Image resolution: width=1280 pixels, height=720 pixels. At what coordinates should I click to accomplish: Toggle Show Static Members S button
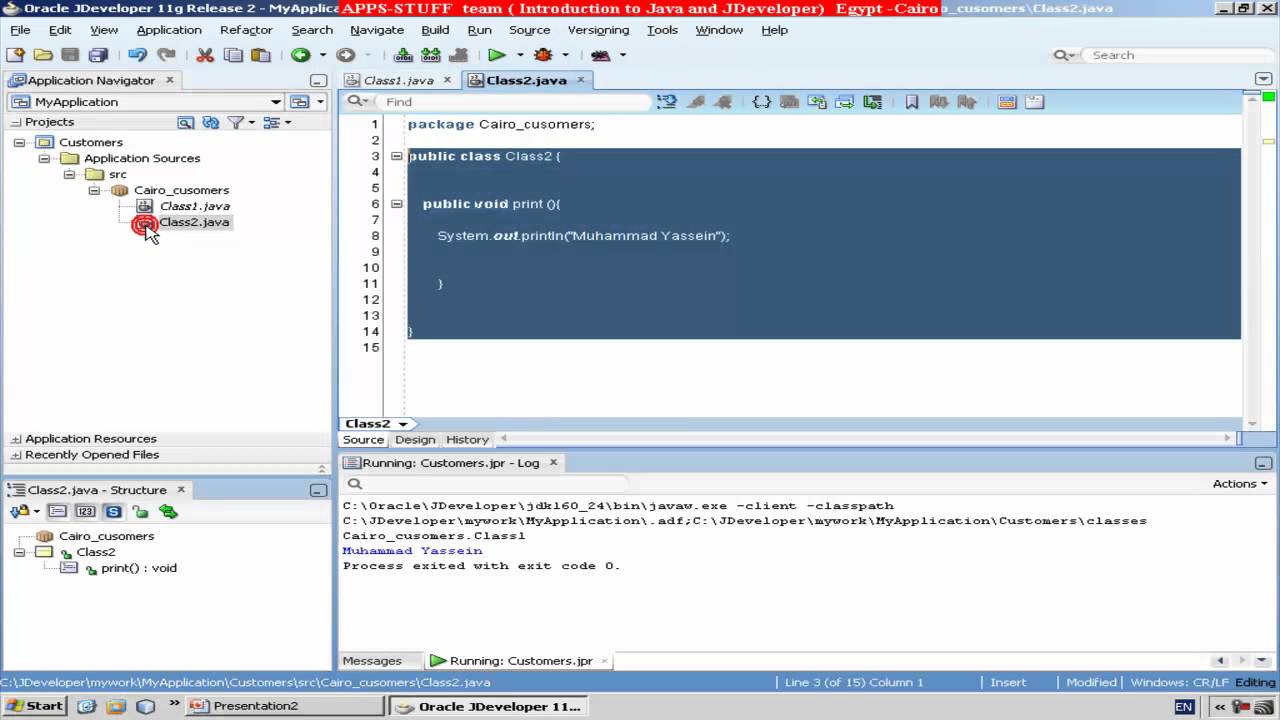click(x=113, y=511)
